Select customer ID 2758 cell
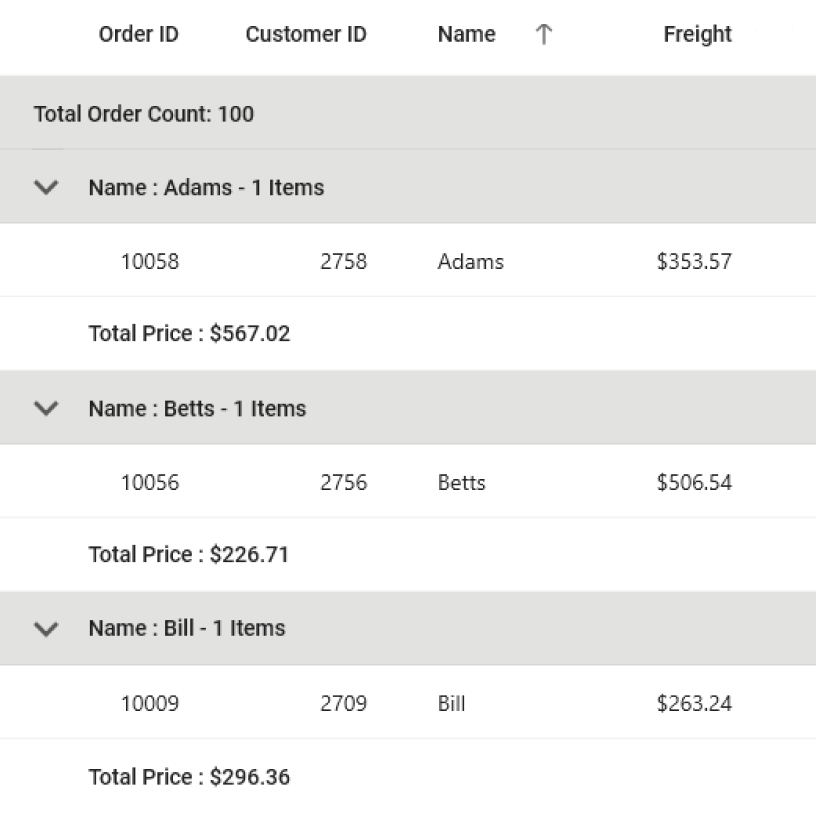This screenshot has width=816, height=820. [x=343, y=262]
